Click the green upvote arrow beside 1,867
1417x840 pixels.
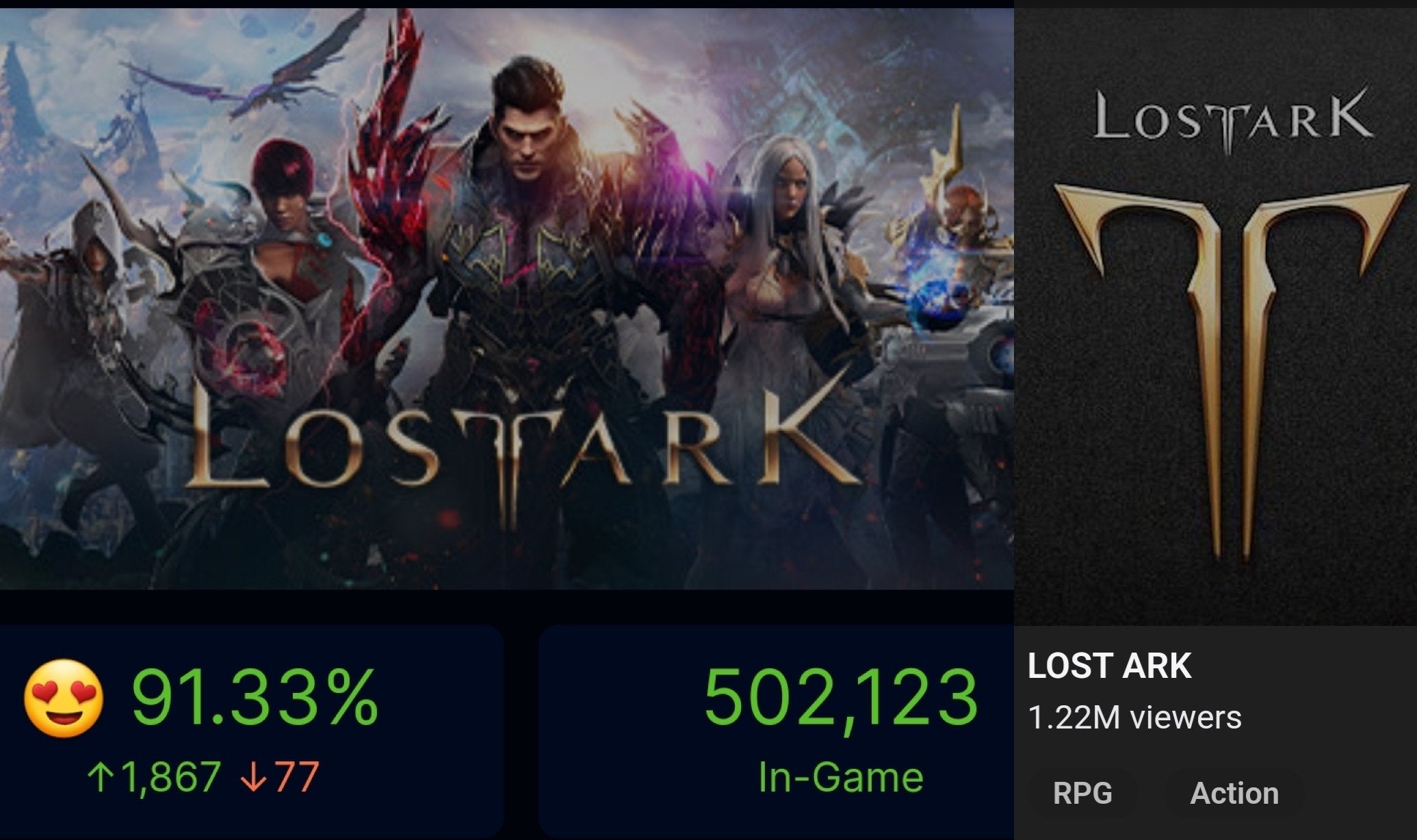[100, 778]
